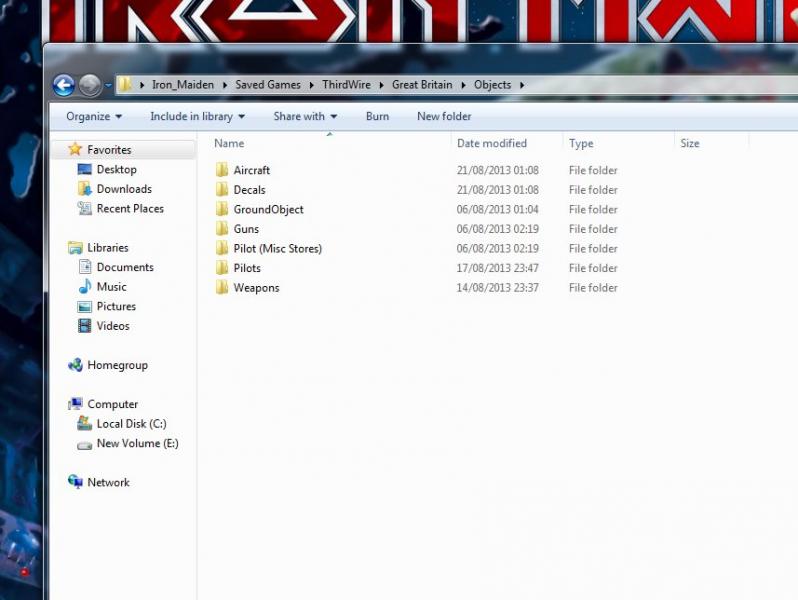Sort by Size column header
798x600 pixels.
(690, 144)
